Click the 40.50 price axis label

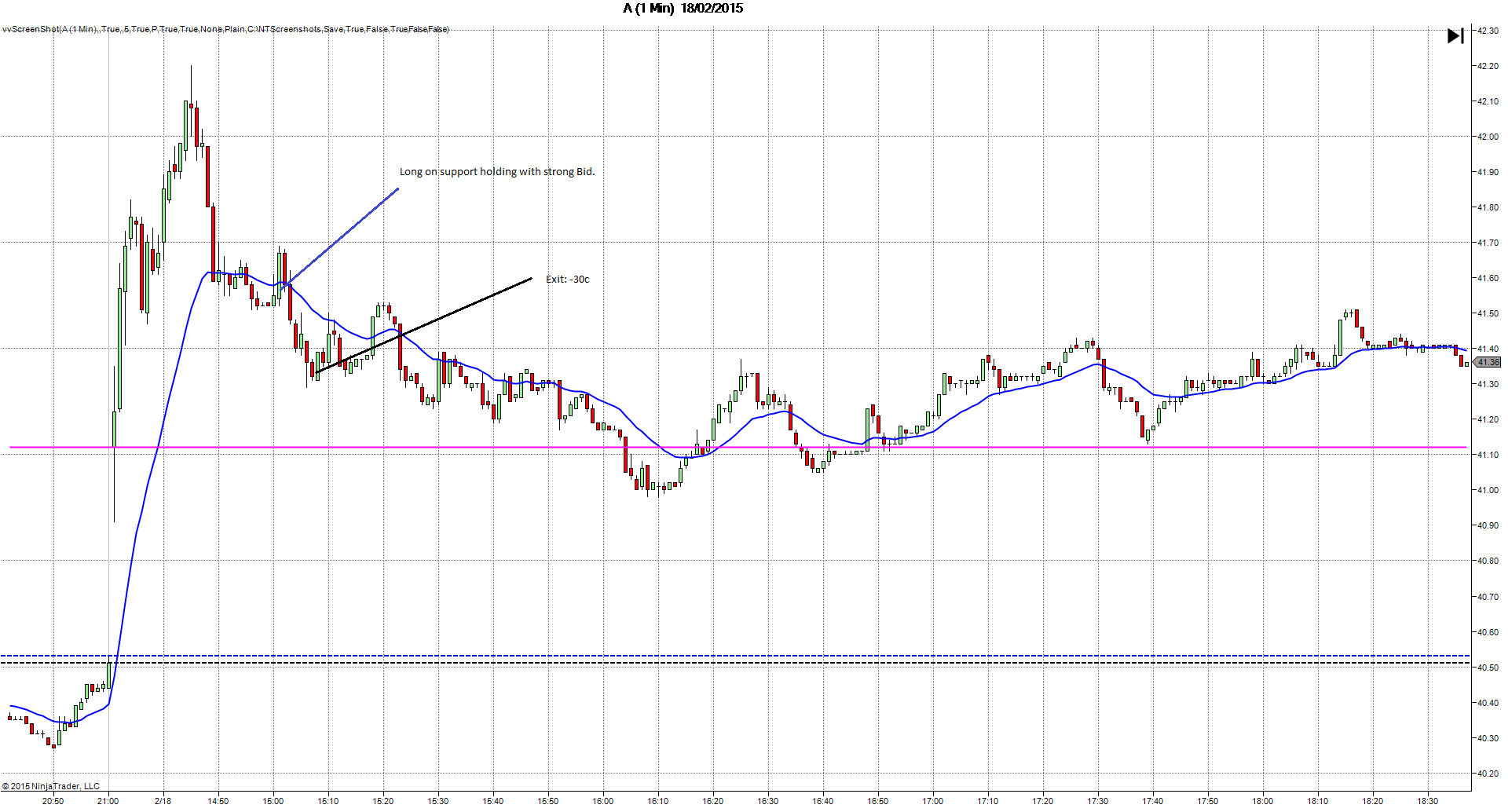1488,668
